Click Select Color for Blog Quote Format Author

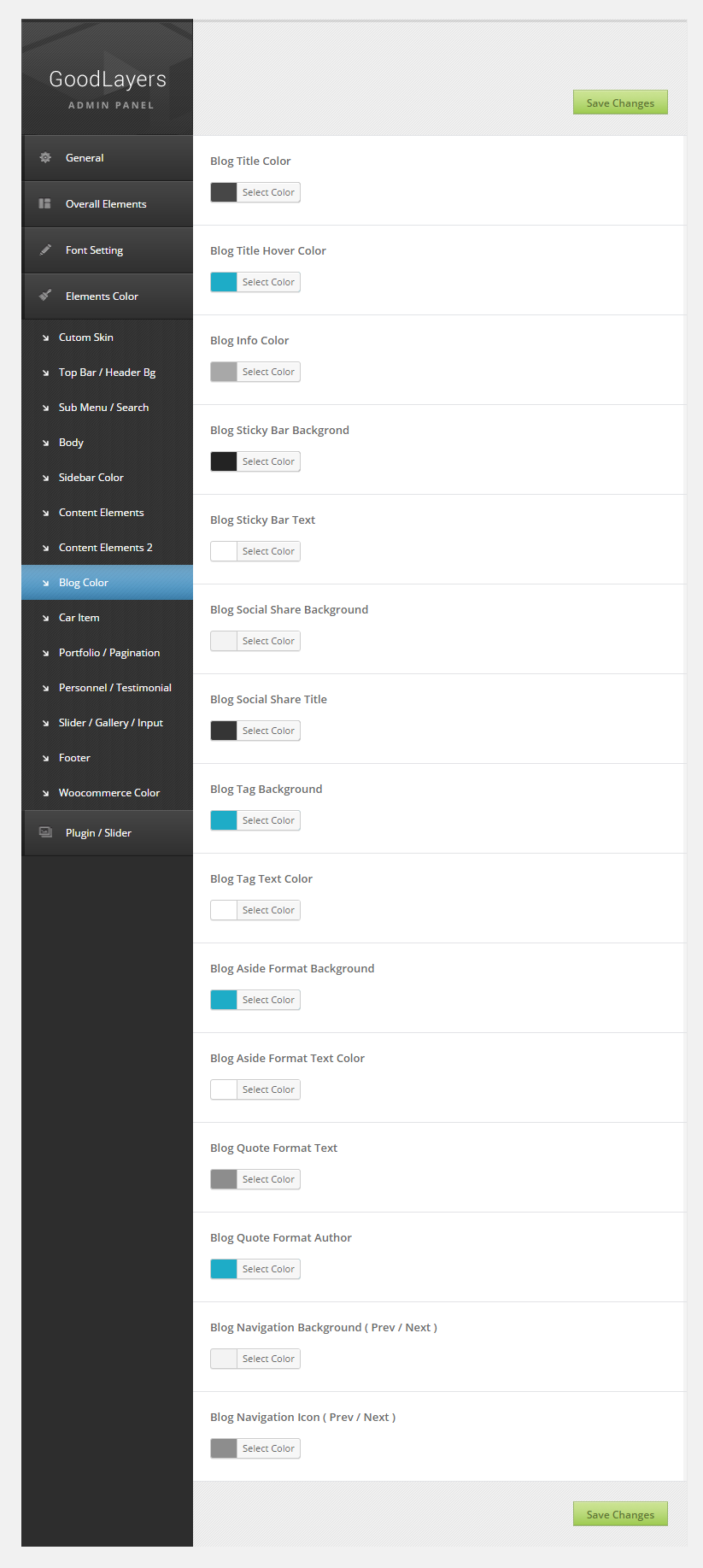[268, 1270]
